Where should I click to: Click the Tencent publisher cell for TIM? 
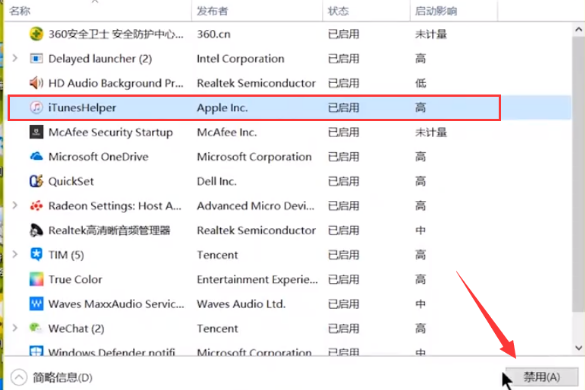217,255
